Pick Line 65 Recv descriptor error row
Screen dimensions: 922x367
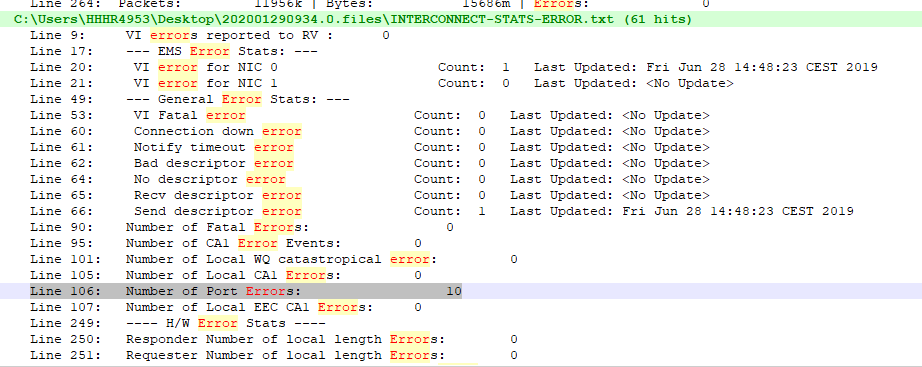point(370,195)
